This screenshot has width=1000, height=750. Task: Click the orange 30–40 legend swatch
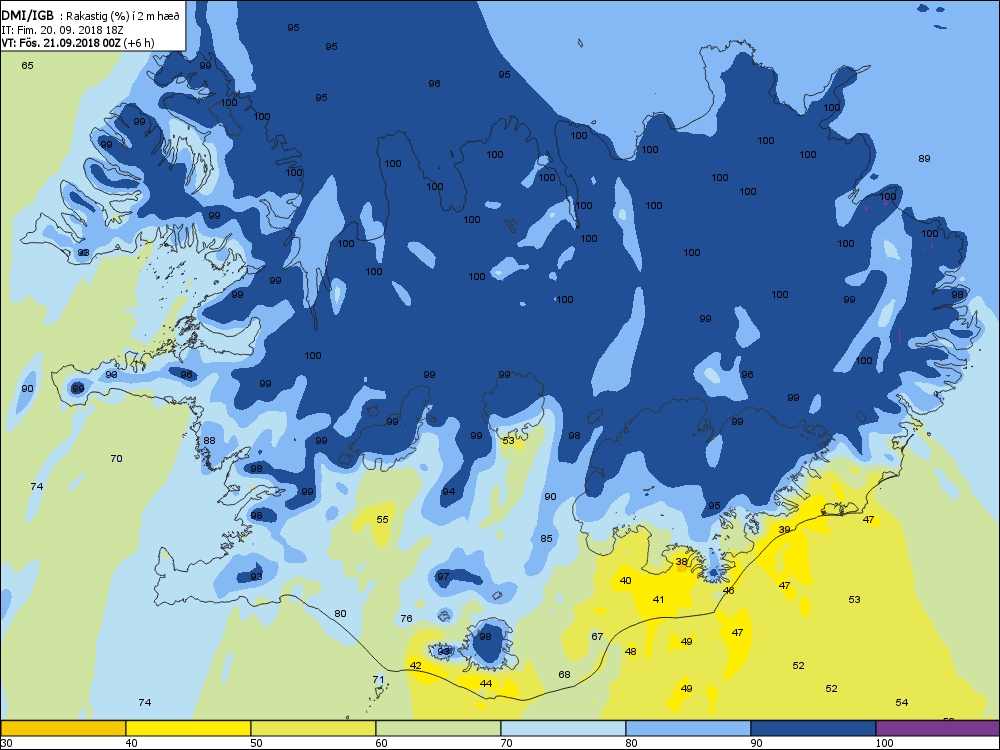(63, 728)
